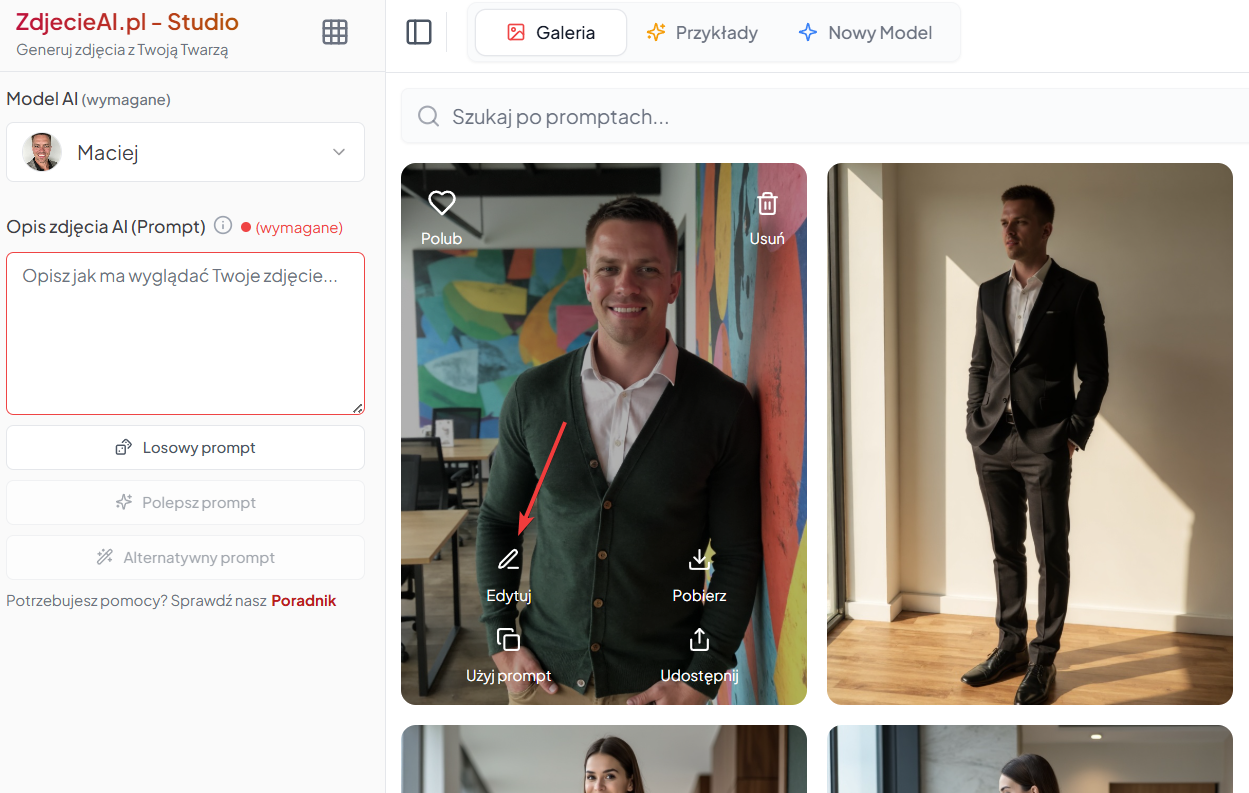
Task: Click the Polepsz prompt button
Action: coord(185,502)
